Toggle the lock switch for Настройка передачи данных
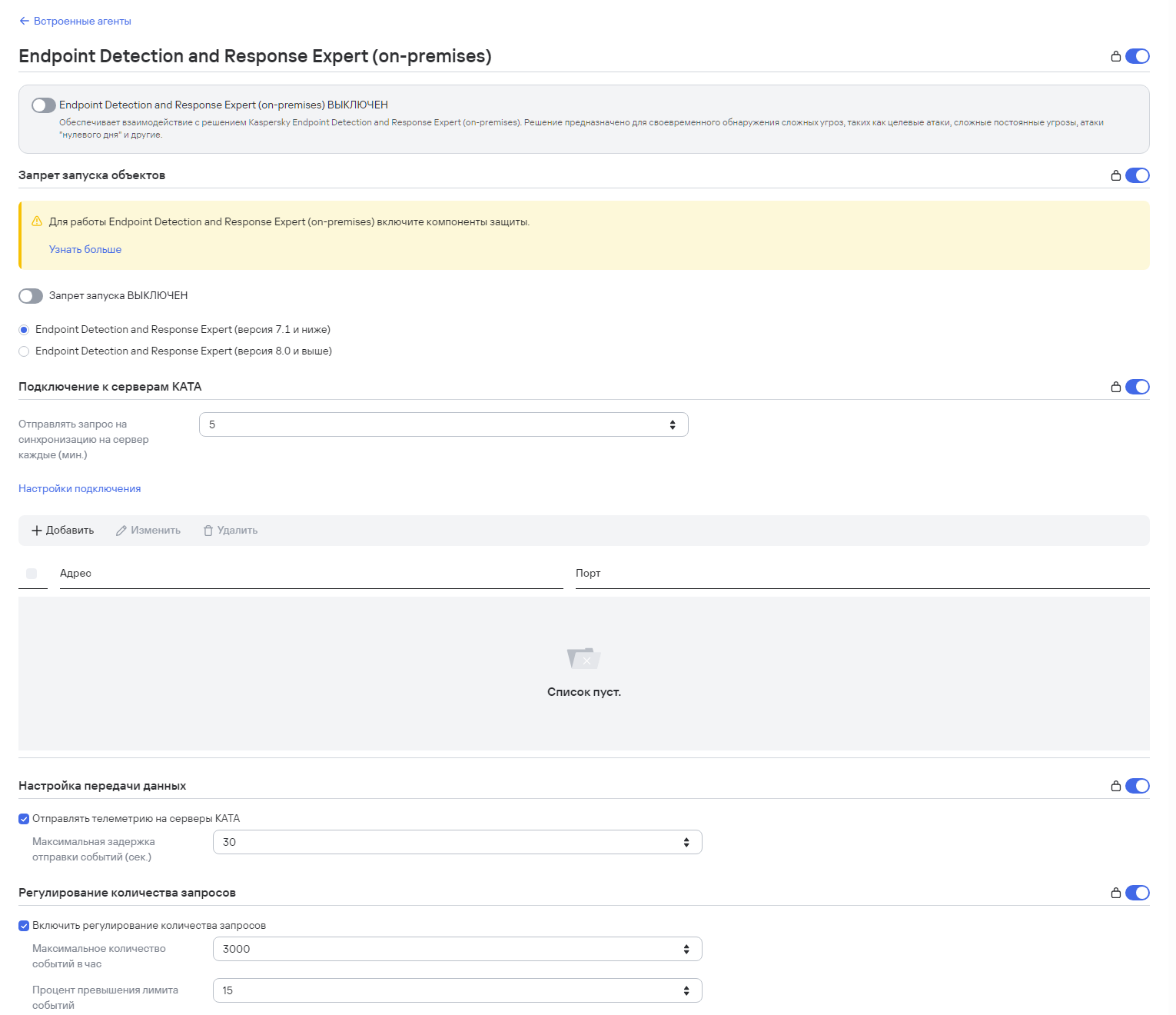This screenshot has height=1015, width=1176. pyautogui.click(x=1138, y=786)
